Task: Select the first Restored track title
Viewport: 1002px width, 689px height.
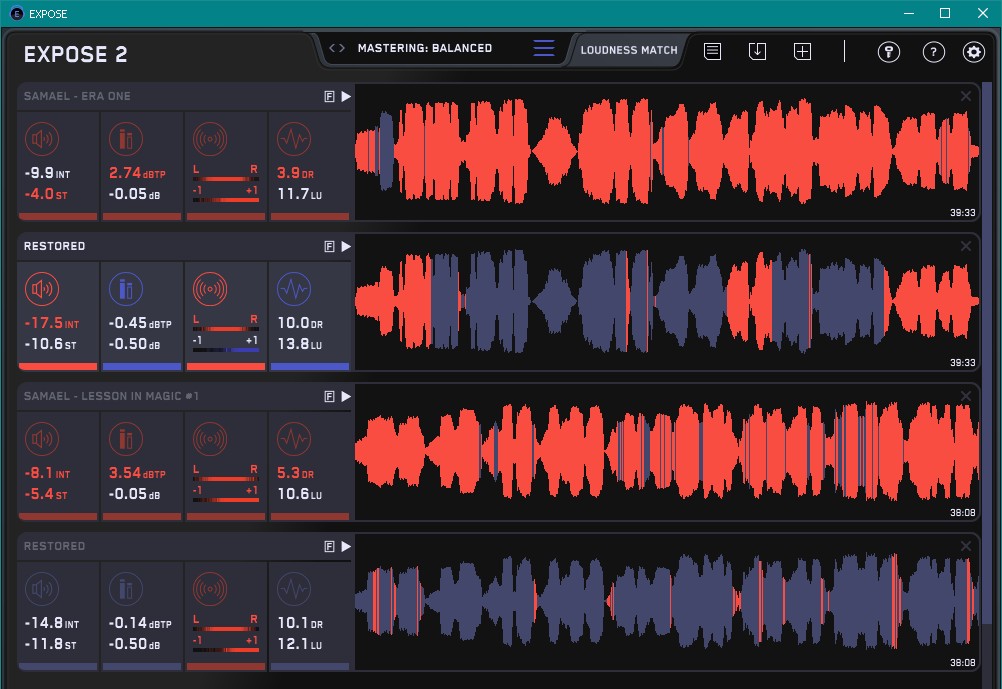Action: [55, 246]
